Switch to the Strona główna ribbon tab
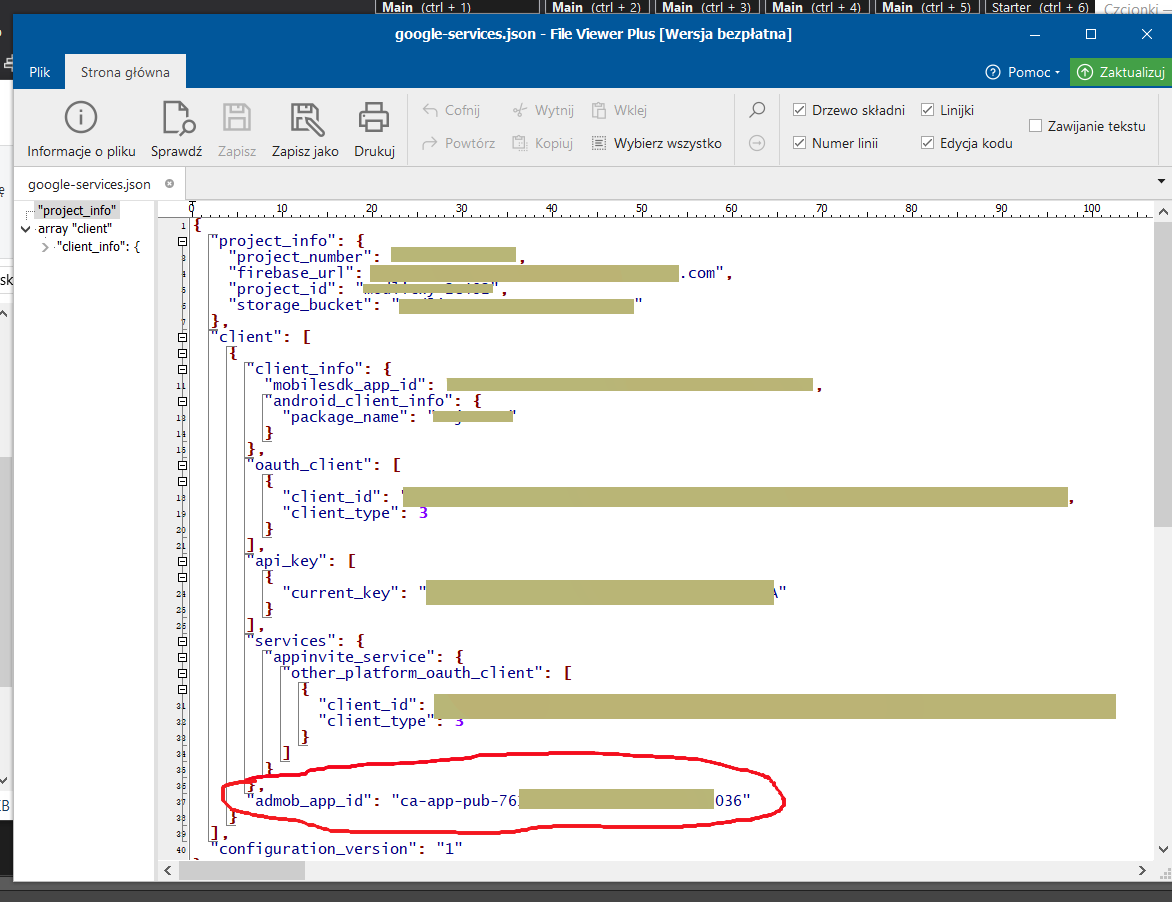 click(x=125, y=72)
